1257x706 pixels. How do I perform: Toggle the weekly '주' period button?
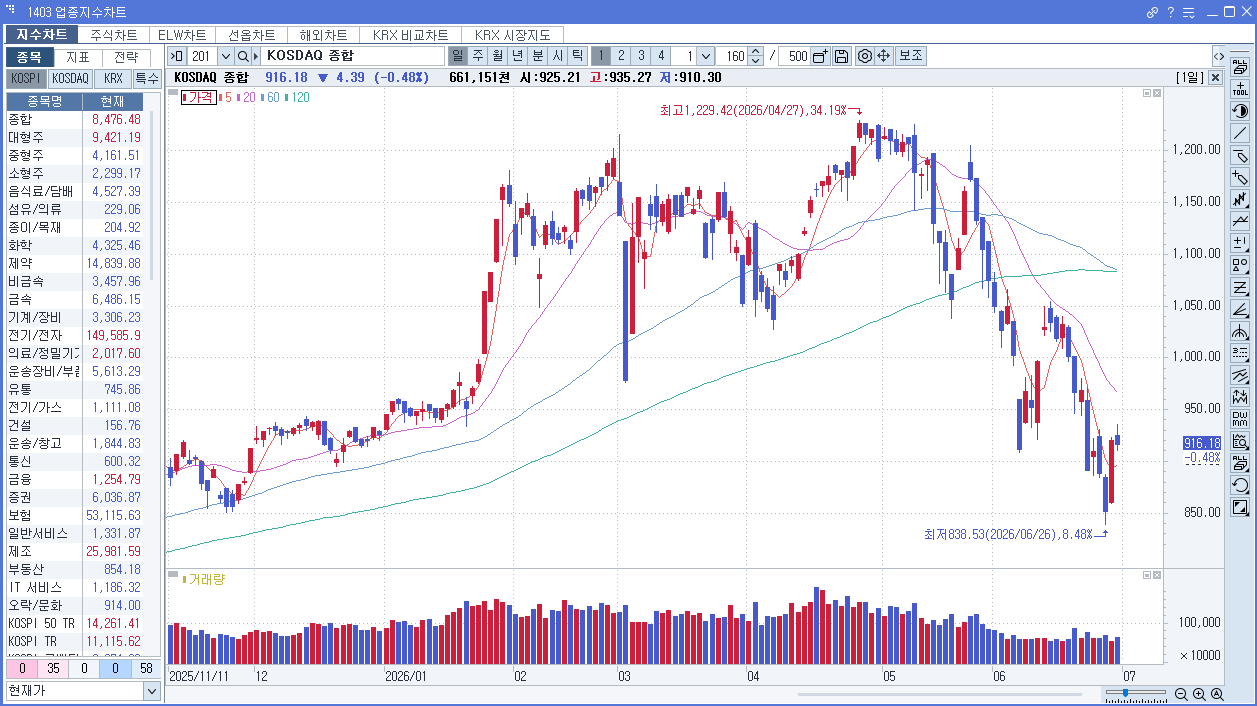(478, 56)
